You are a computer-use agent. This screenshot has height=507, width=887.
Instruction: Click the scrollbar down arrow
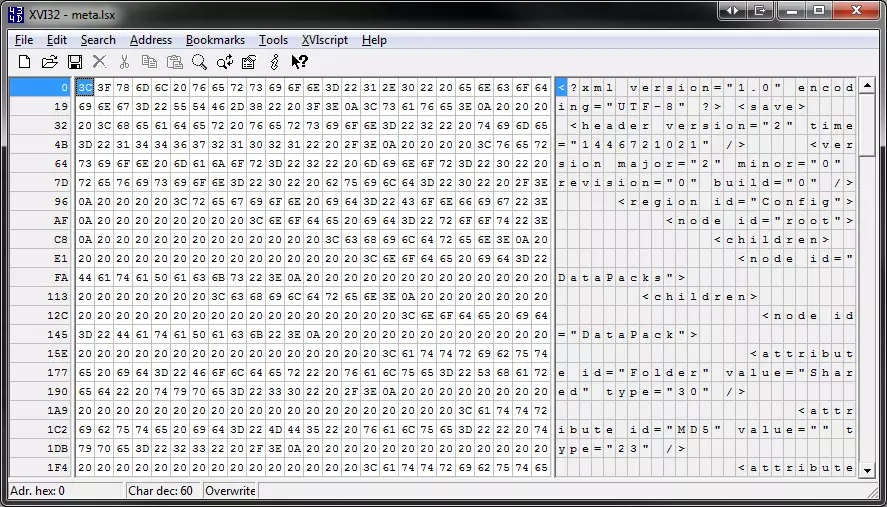click(x=867, y=470)
